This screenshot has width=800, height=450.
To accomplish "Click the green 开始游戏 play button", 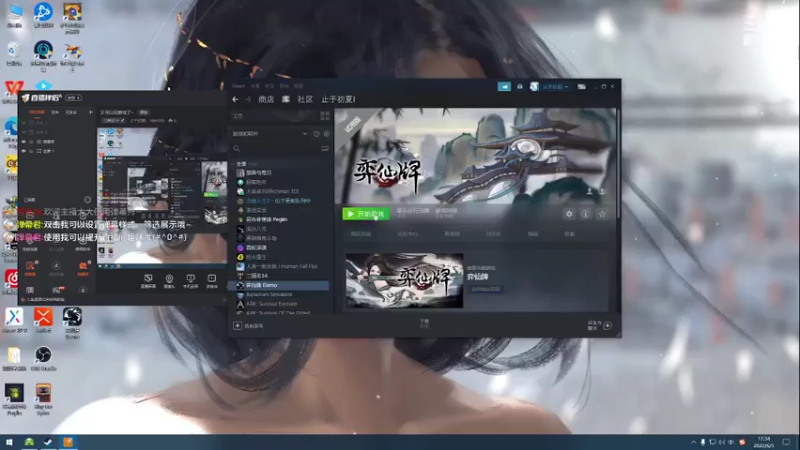I will click(366, 214).
